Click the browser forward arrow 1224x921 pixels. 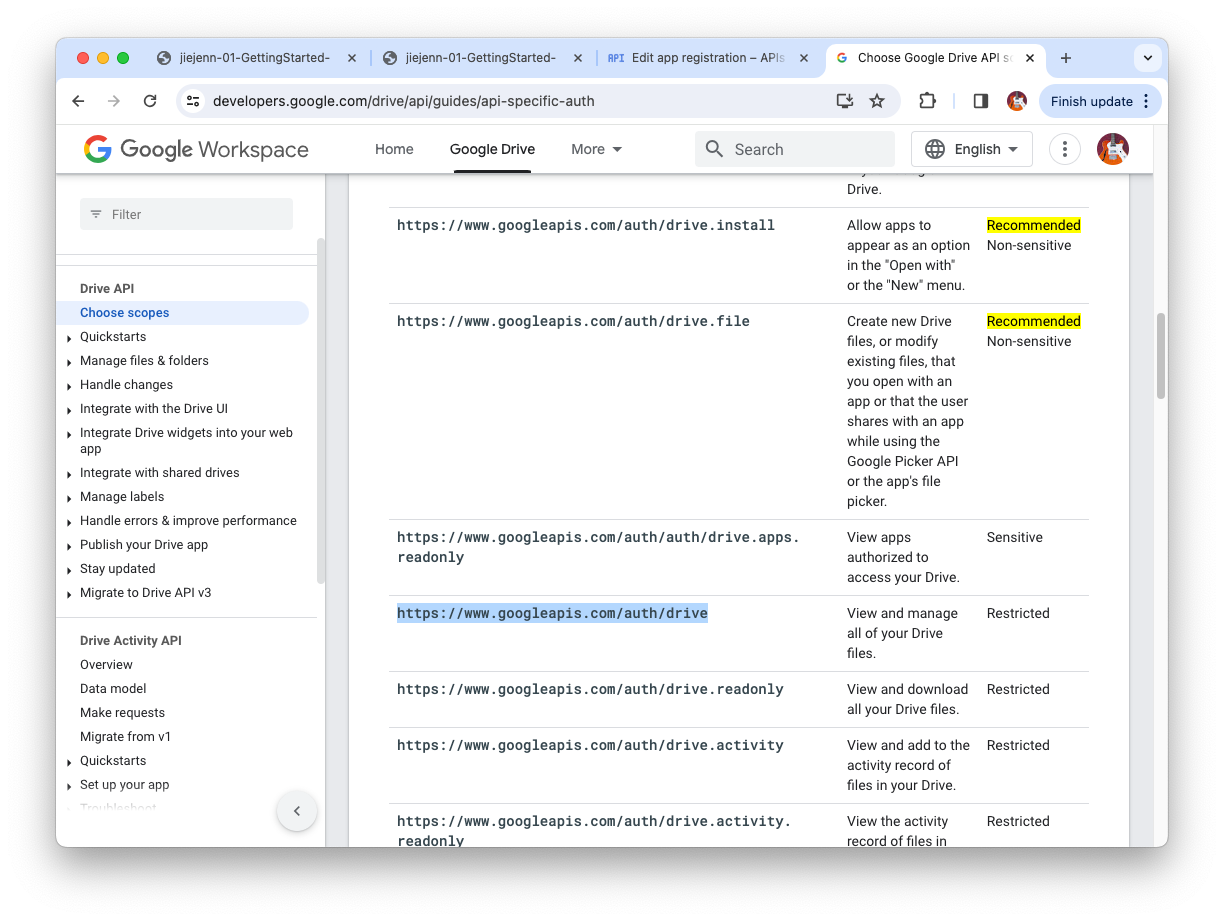click(x=114, y=101)
